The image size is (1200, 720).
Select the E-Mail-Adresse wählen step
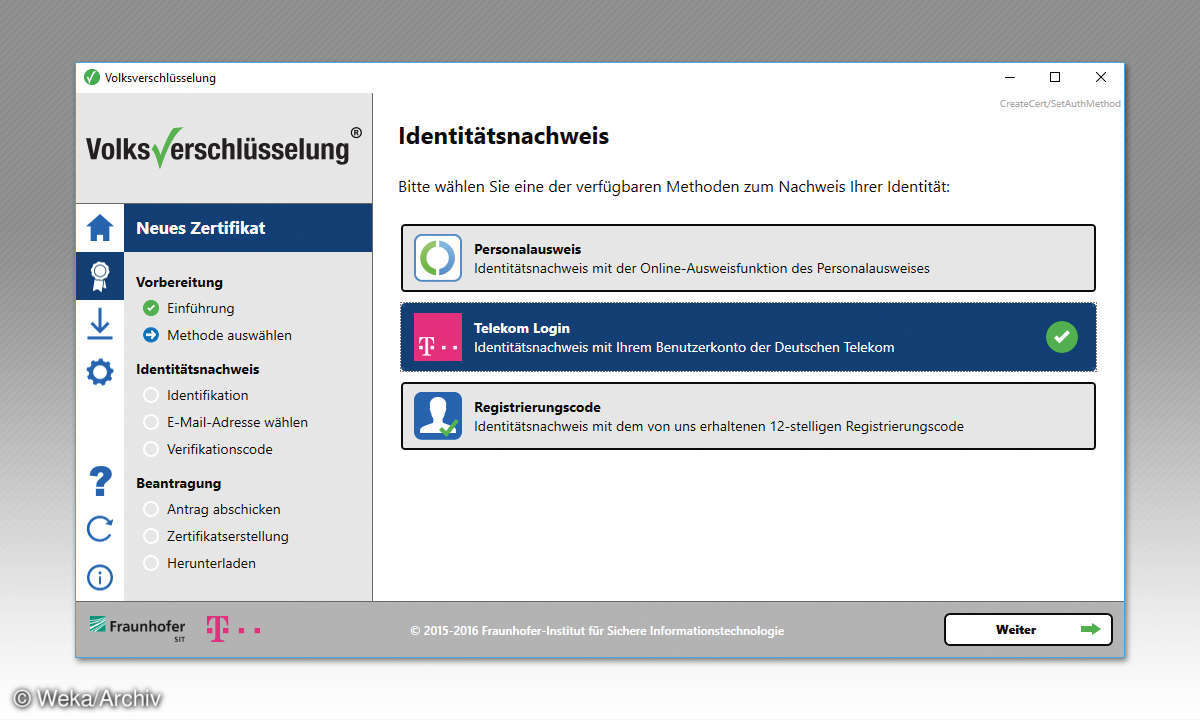click(237, 422)
